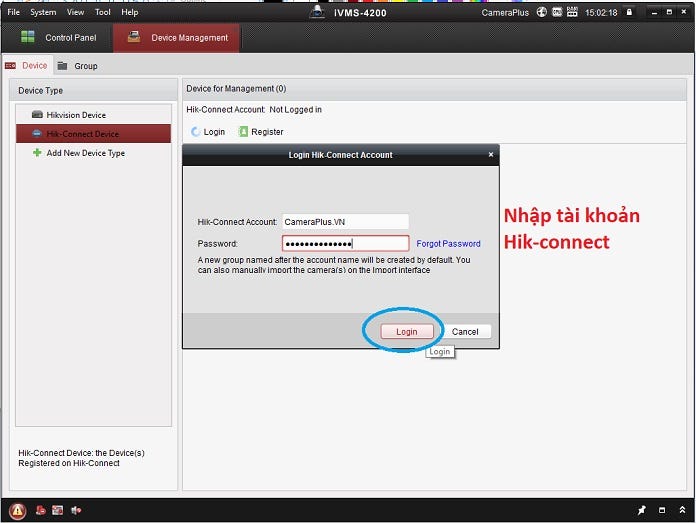Open the Tool menu
Screen dimensions: 696x523
click(x=103, y=12)
